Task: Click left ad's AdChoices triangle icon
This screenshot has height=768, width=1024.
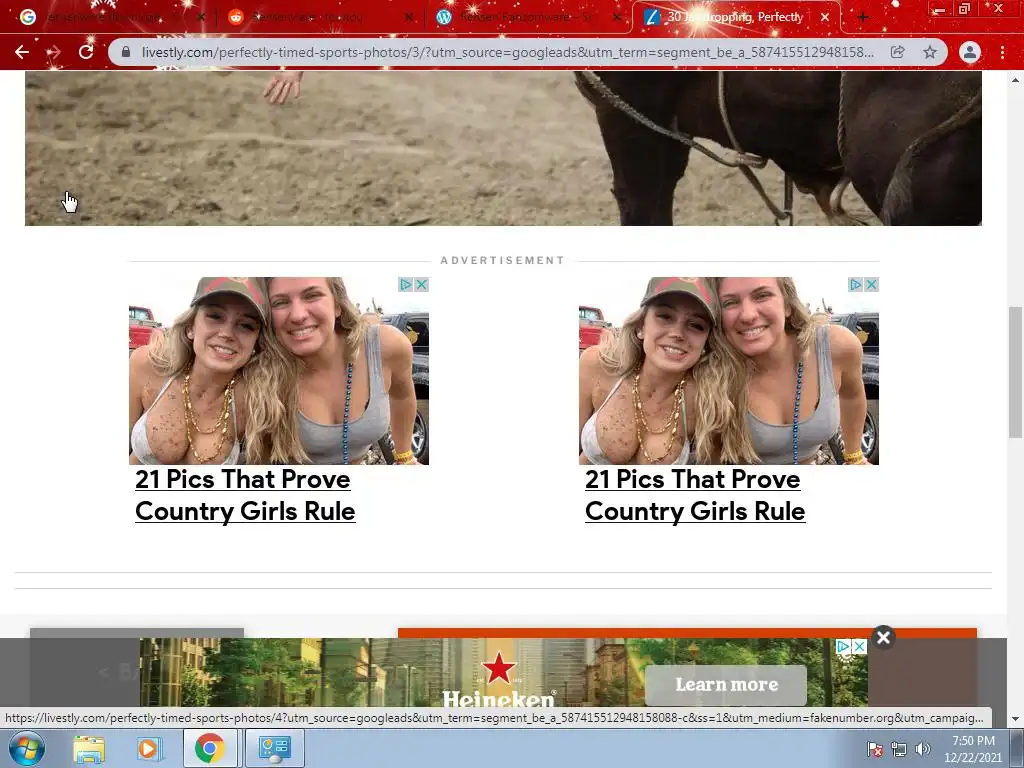Action: click(x=406, y=285)
